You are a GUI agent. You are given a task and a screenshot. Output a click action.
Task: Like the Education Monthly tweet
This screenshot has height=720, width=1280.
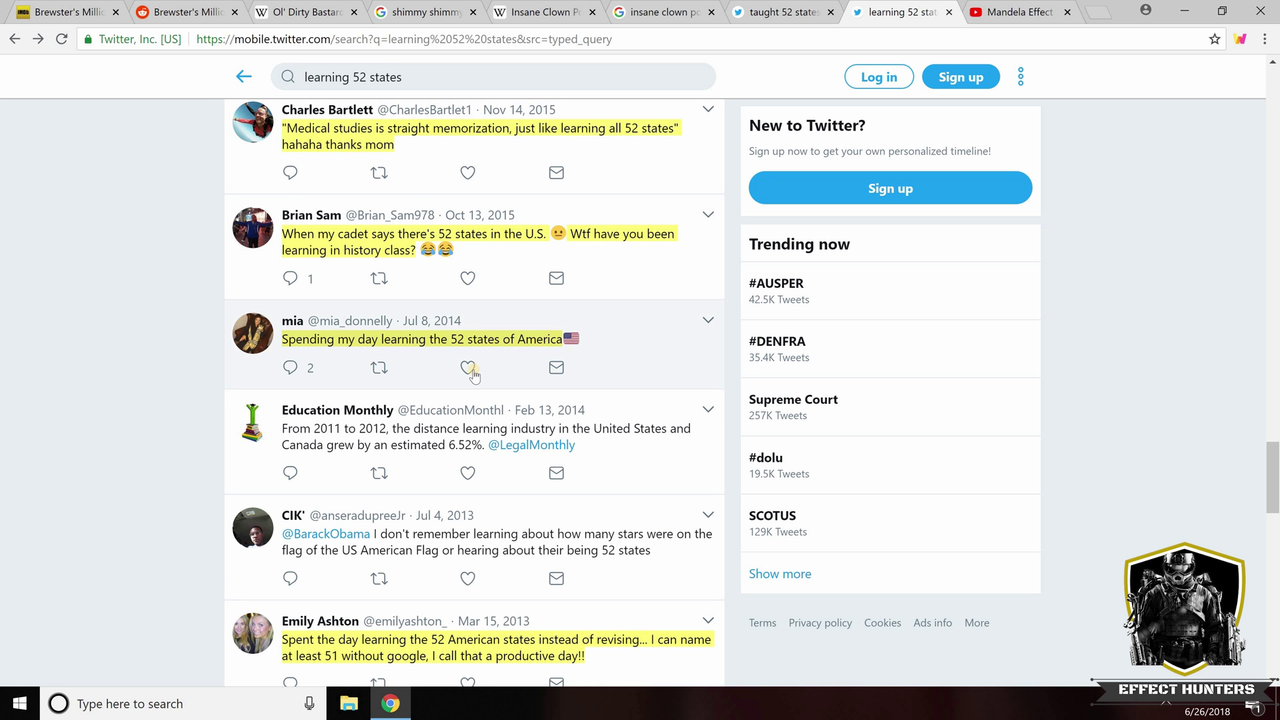(467, 473)
